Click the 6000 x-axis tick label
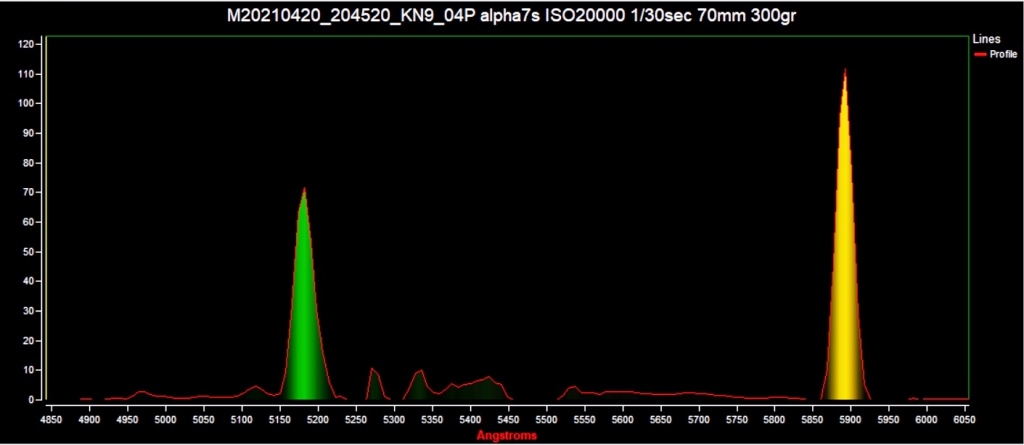The width and height of the screenshot is (1024, 445). point(926,418)
